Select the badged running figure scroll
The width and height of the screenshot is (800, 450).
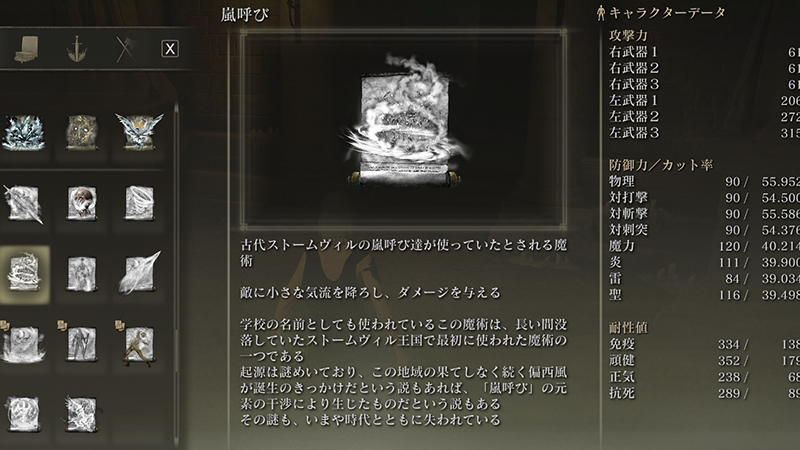click(x=138, y=344)
